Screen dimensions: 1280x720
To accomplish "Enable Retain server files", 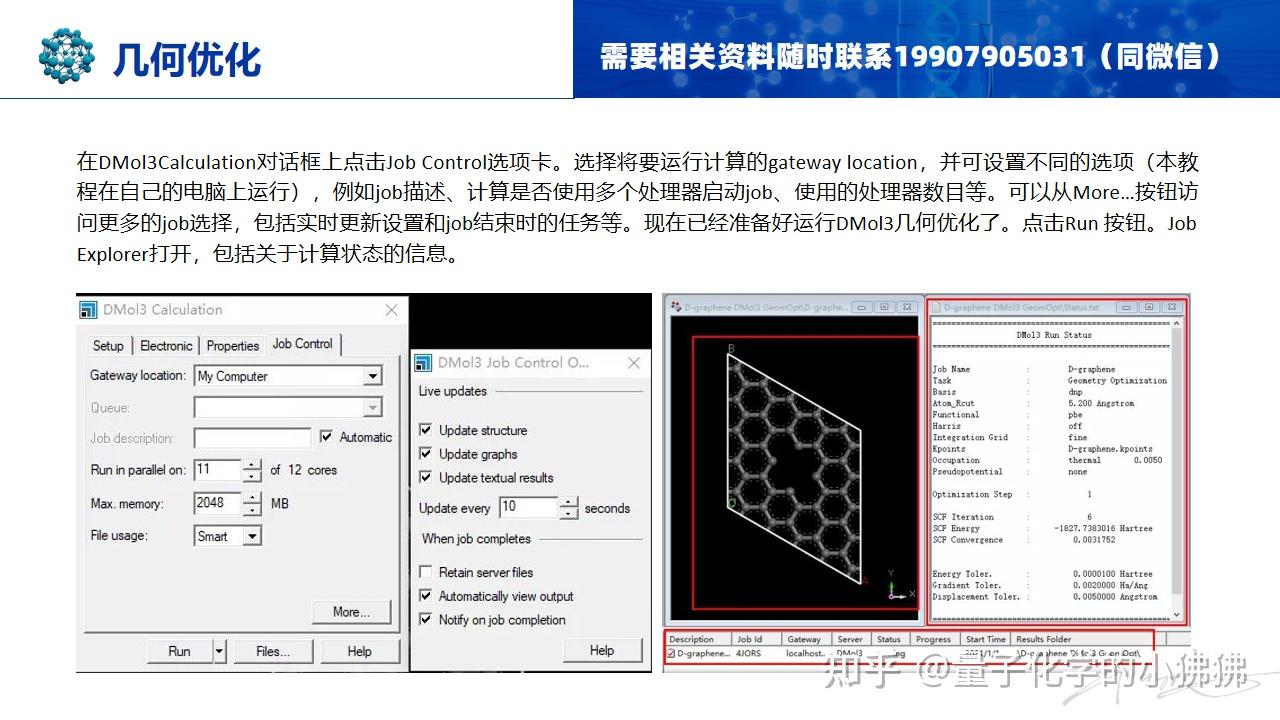I will (x=425, y=571).
